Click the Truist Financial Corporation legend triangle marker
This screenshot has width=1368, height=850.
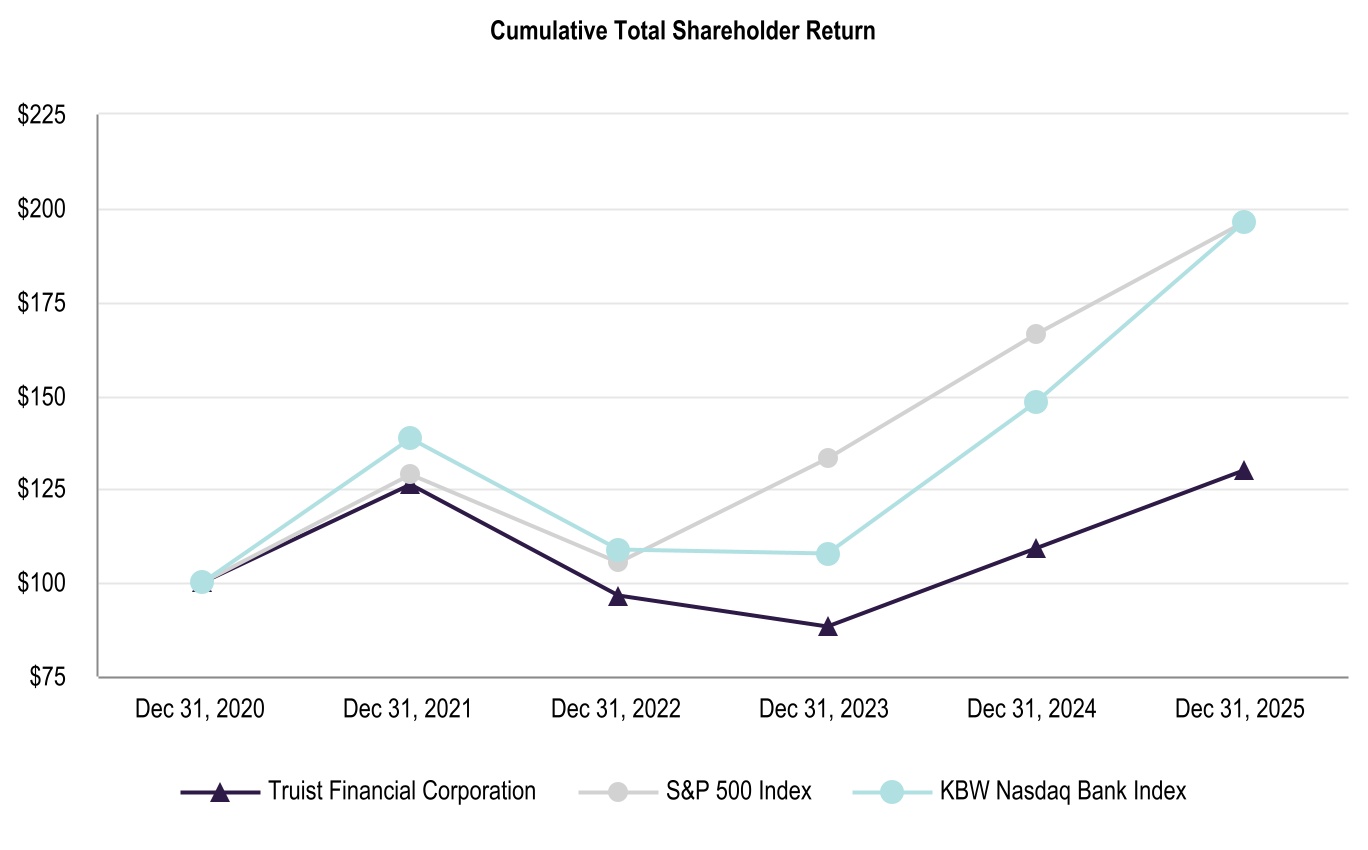pyautogui.click(x=220, y=792)
